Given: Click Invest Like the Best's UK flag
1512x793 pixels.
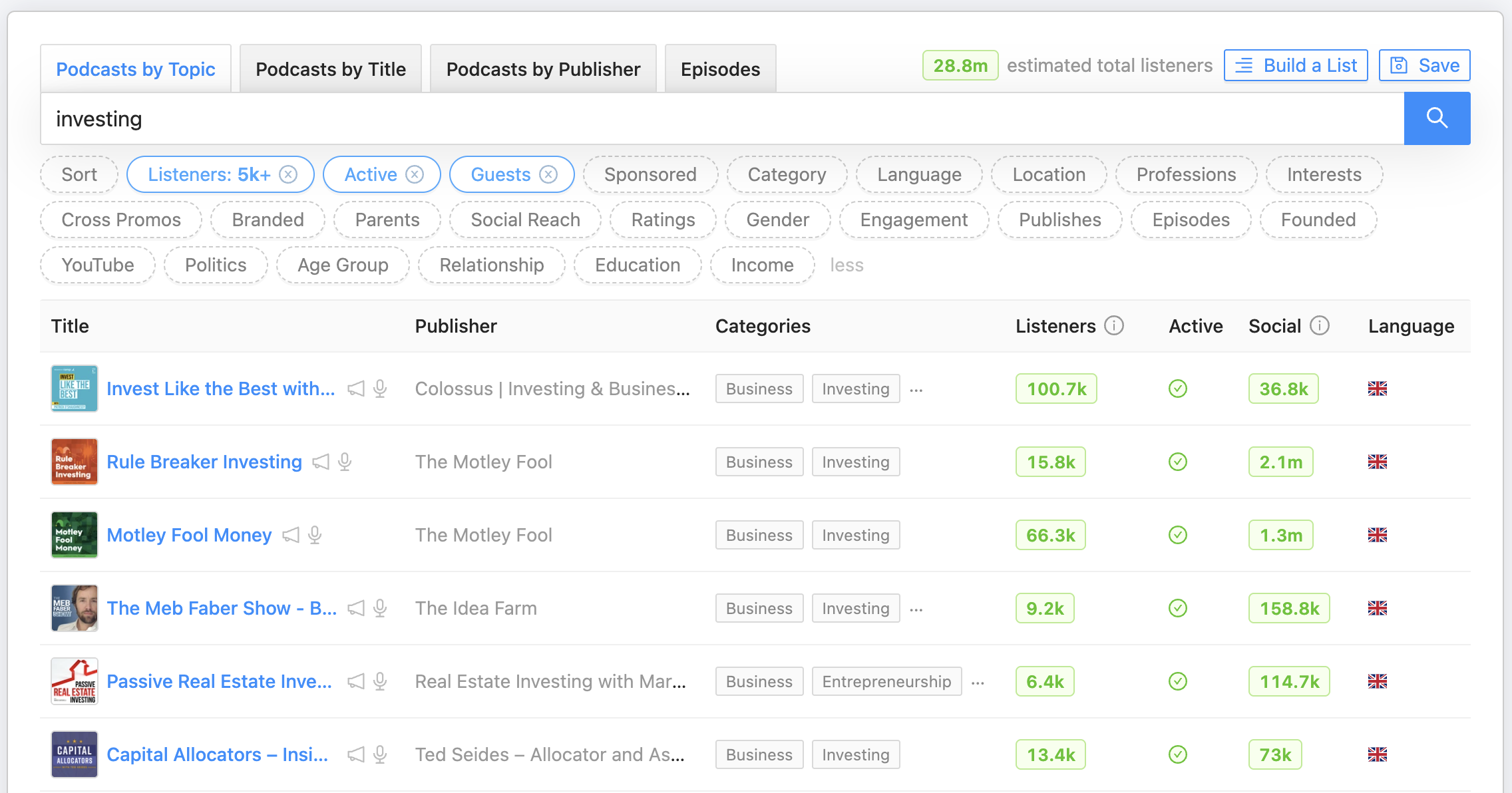Looking at the screenshot, I should 1377,389.
